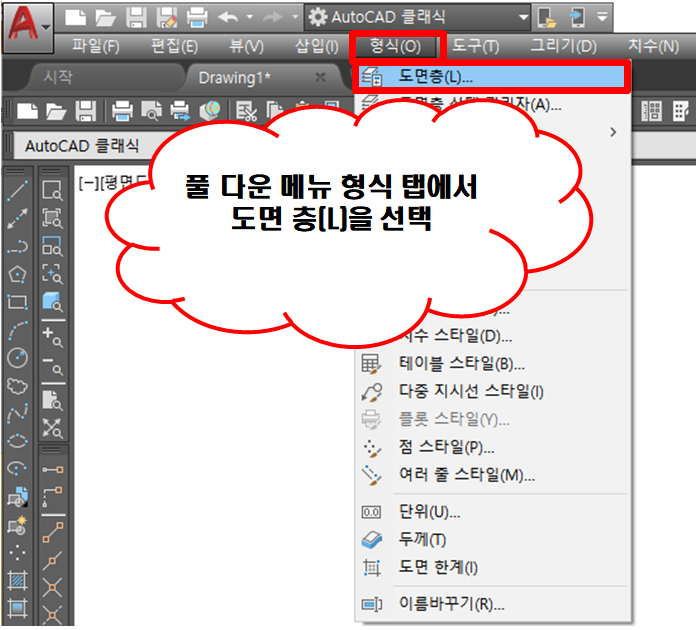The image size is (699, 630).
Task: Select the Polyline tool
Action: [x=17, y=247]
